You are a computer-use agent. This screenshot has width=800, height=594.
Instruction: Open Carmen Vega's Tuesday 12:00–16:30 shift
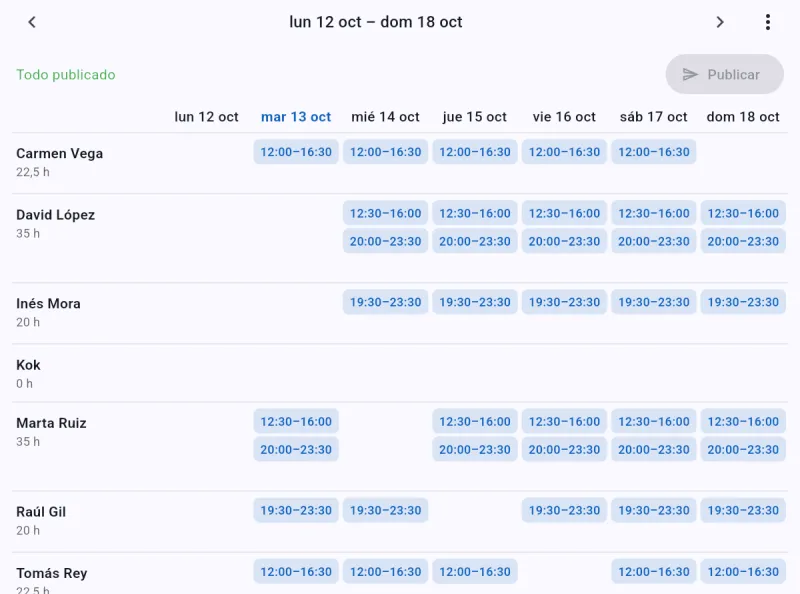click(296, 152)
